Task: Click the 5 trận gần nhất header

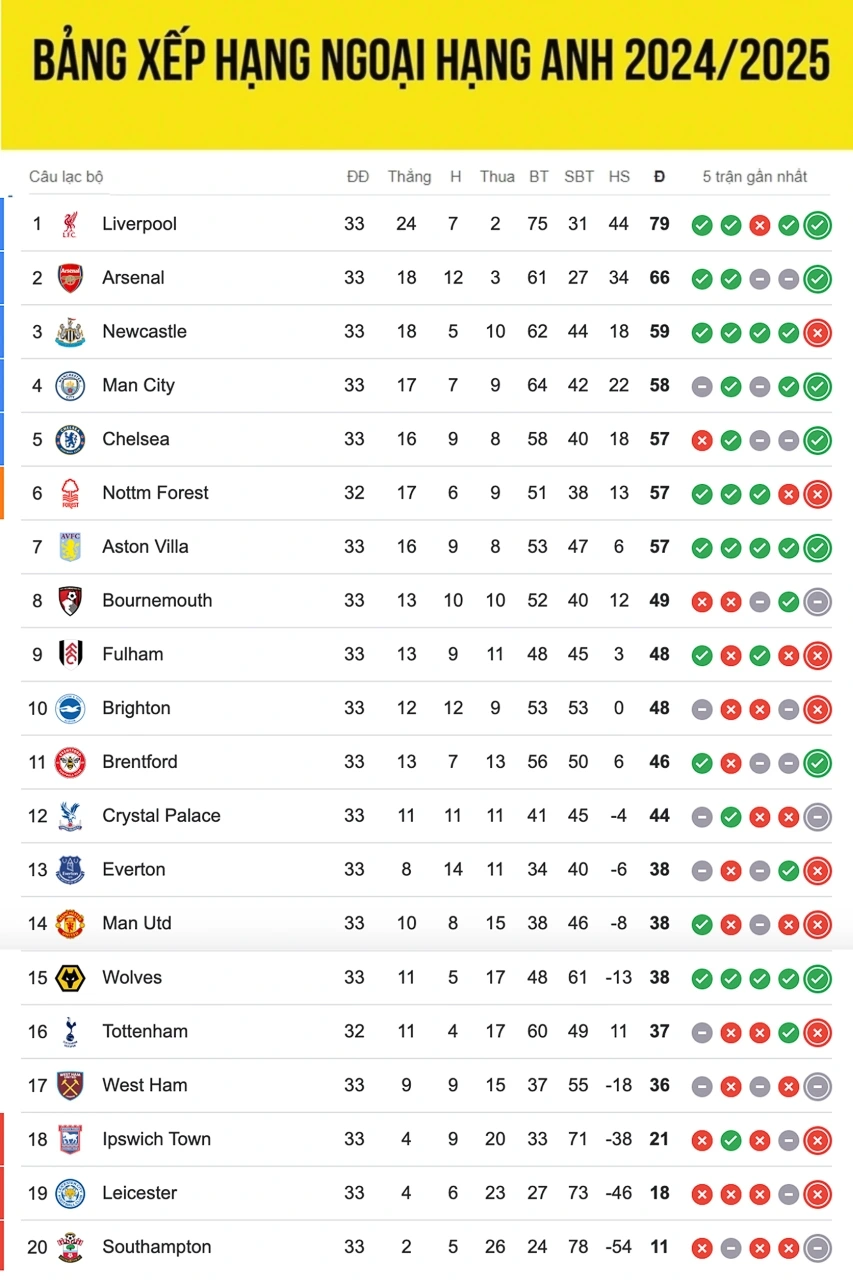Action: tap(754, 177)
